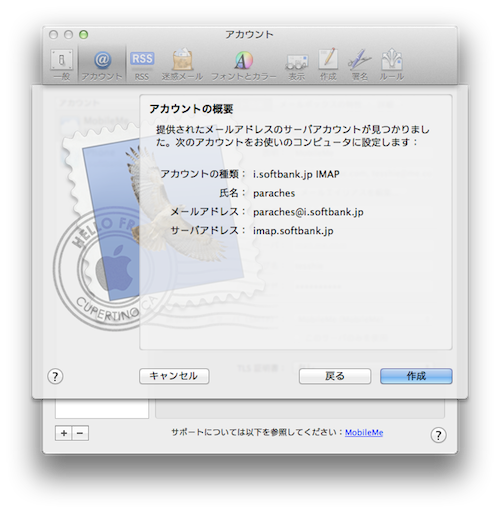Open the 作成 composing preferences icon
Viewport: 500px width, 513px height.
[x=328, y=65]
